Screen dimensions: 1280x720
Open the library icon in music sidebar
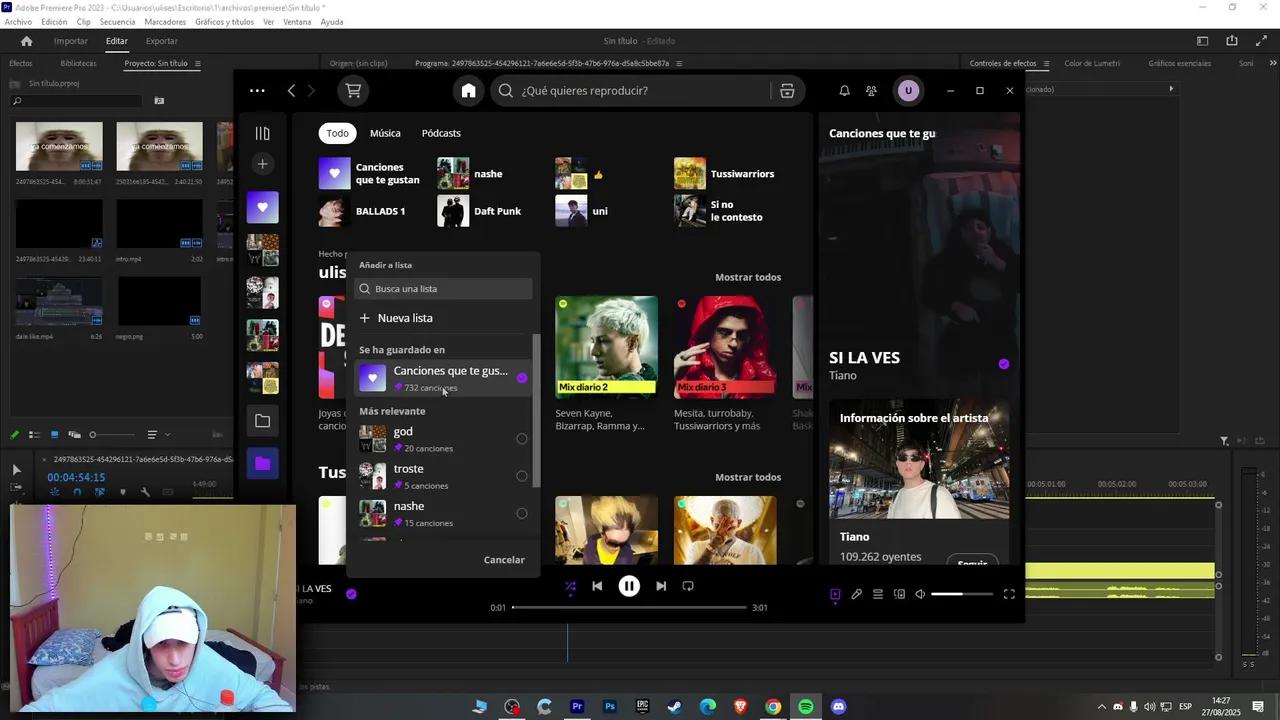262,133
